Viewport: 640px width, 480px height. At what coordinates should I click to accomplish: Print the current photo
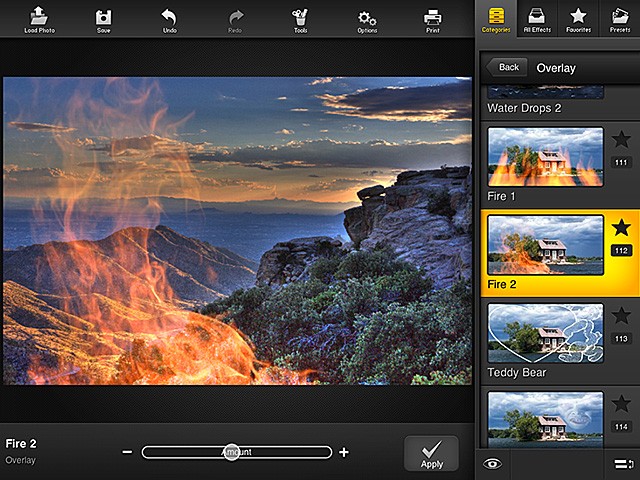433,17
